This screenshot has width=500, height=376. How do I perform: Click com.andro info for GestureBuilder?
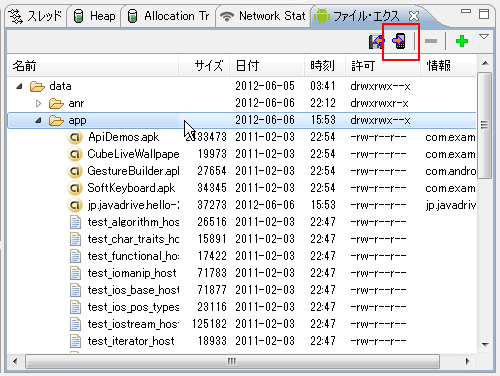point(450,171)
